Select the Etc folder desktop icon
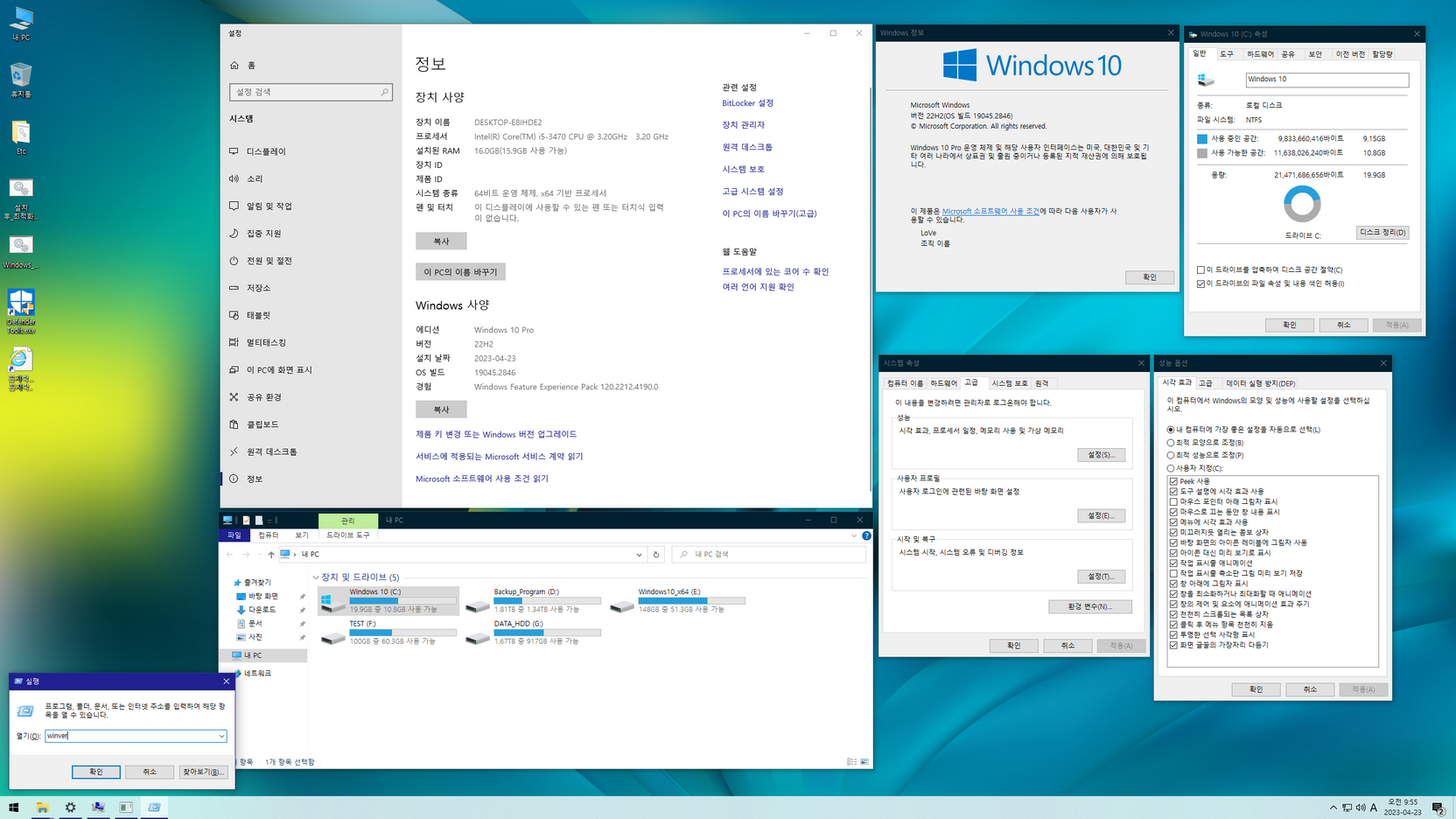The width and height of the screenshot is (1456, 819). pyautogui.click(x=21, y=137)
